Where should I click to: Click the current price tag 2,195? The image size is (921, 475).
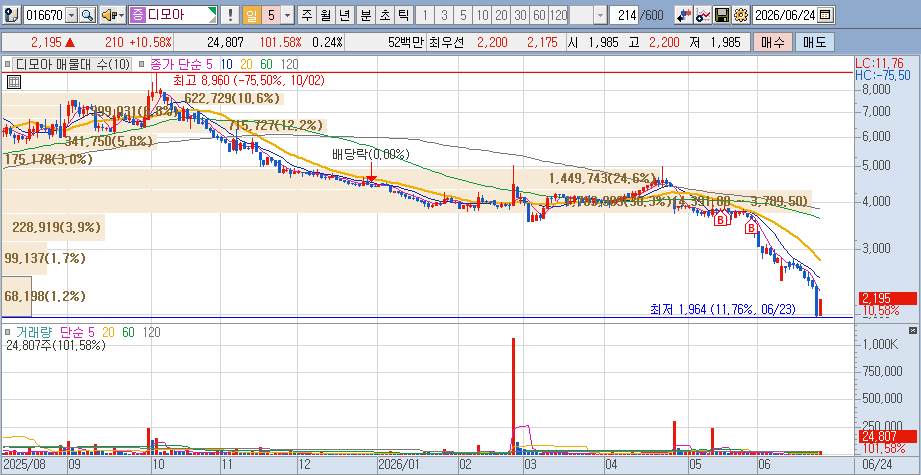point(887,298)
